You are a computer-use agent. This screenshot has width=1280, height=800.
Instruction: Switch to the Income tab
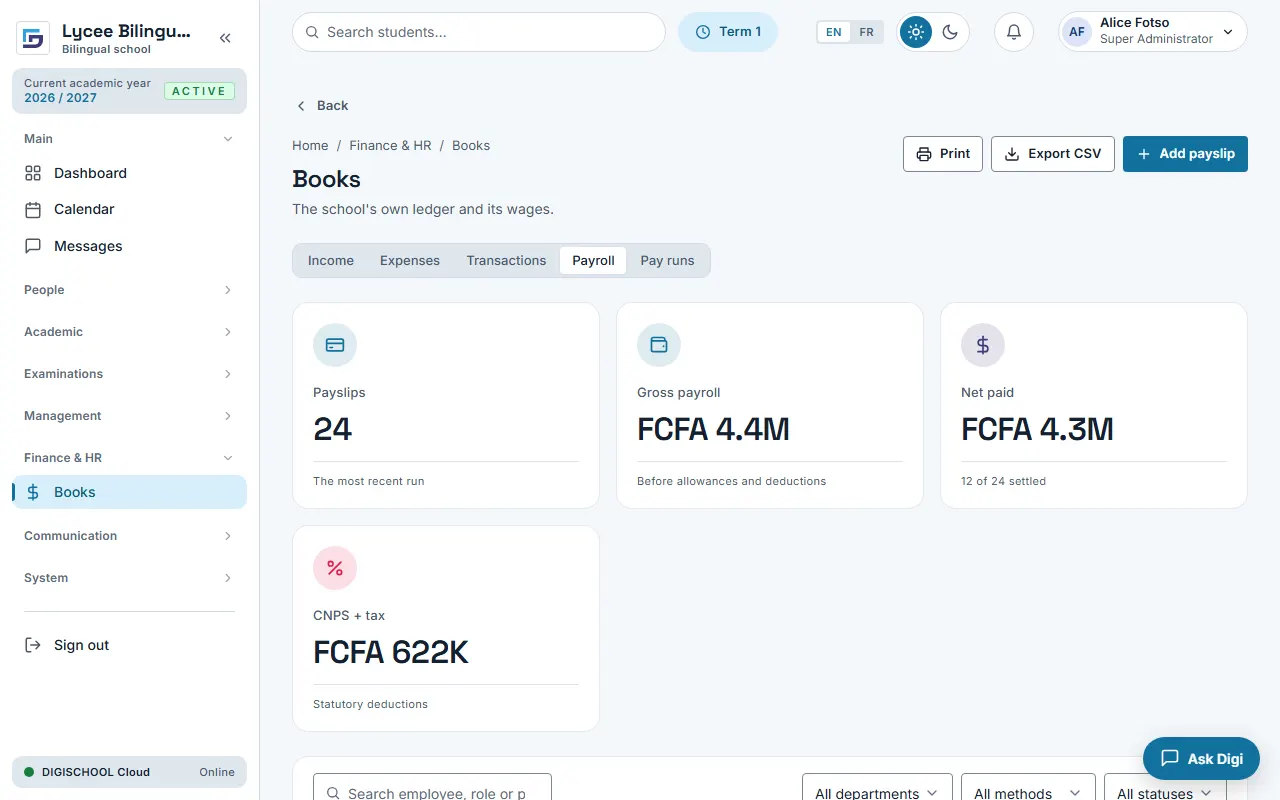331,261
